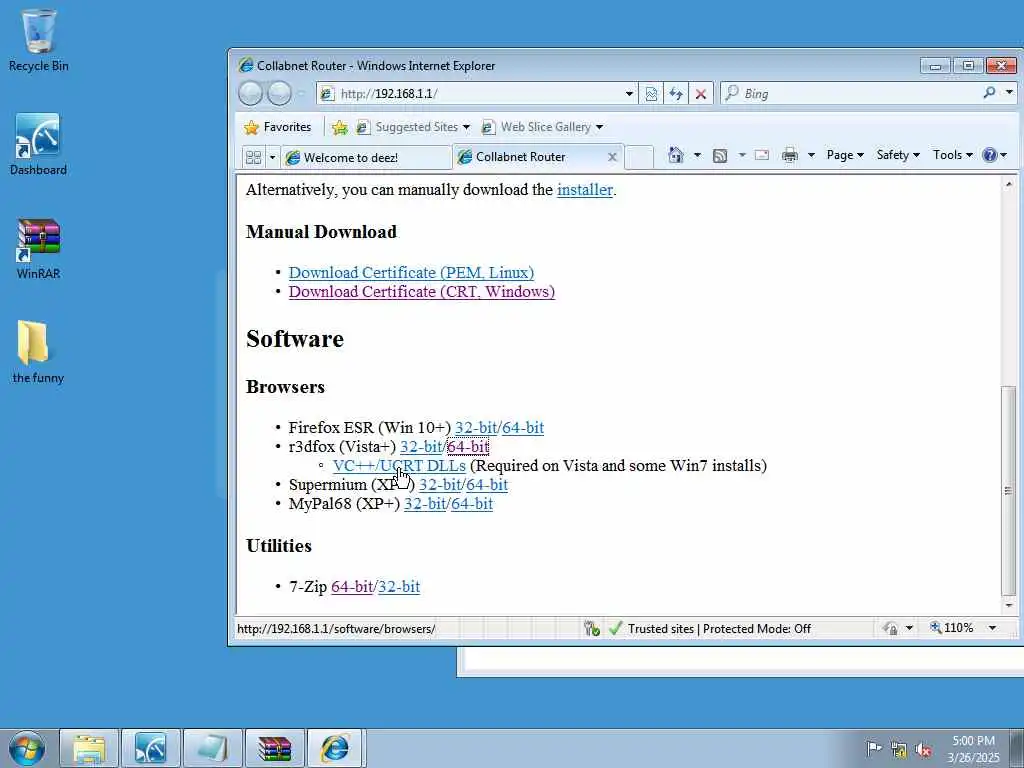Click the Print icon in command bar
The image size is (1024, 768).
(x=790, y=155)
